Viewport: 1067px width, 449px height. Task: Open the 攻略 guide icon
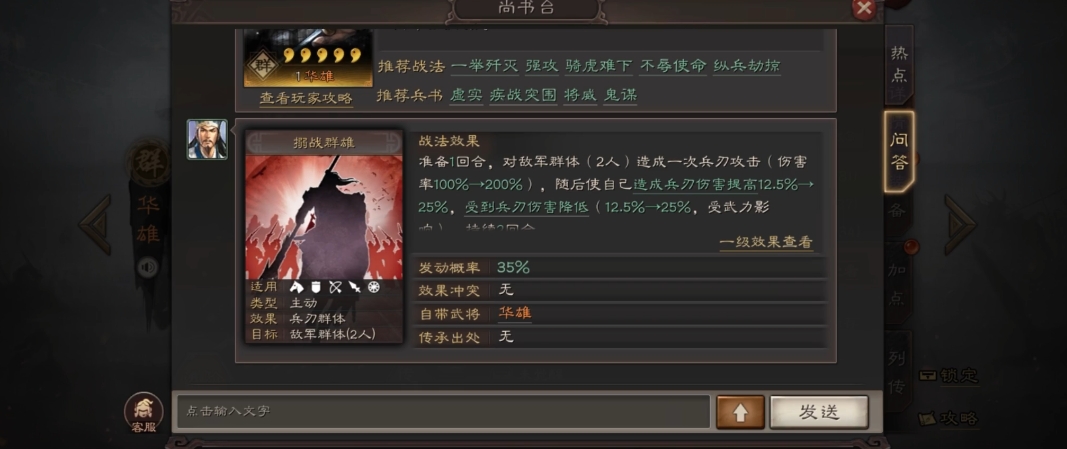tap(949, 418)
